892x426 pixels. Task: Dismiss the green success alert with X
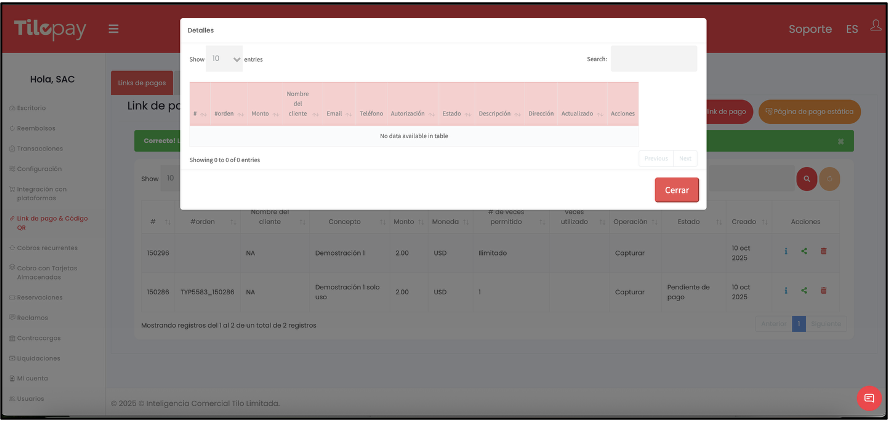841,141
